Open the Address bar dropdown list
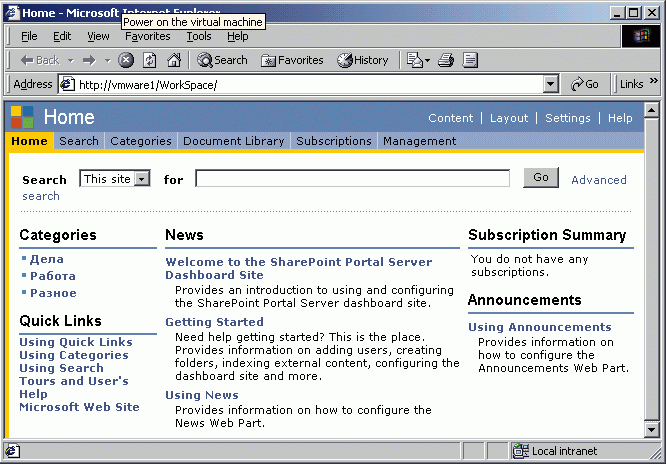 550,85
